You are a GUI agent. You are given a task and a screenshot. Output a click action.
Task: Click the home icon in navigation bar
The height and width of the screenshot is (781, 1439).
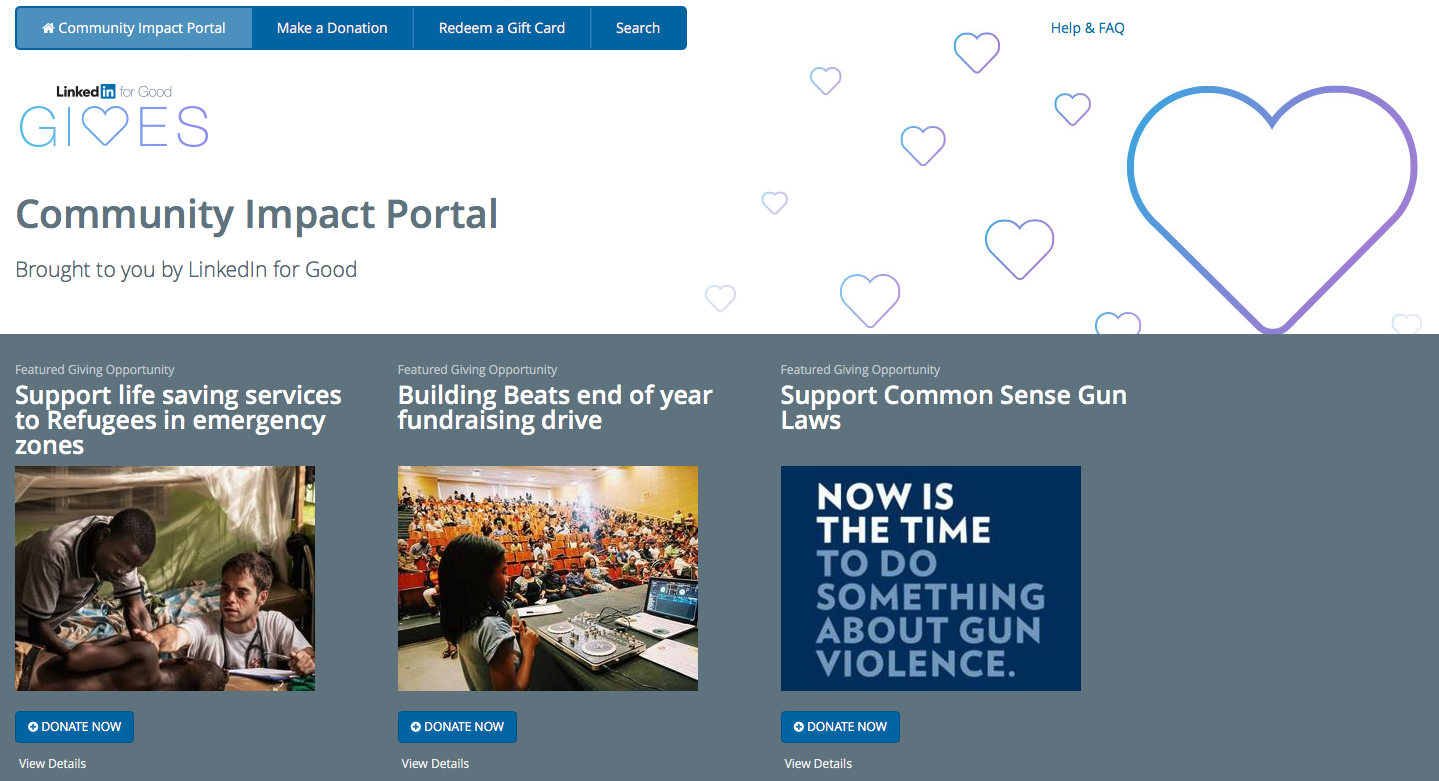pyautogui.click(x=48, y=28)
